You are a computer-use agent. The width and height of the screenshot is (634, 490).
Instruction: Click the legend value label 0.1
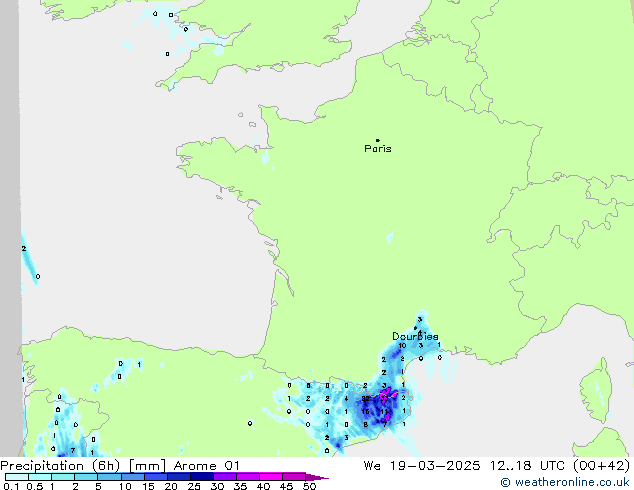(x=11, y=486)
